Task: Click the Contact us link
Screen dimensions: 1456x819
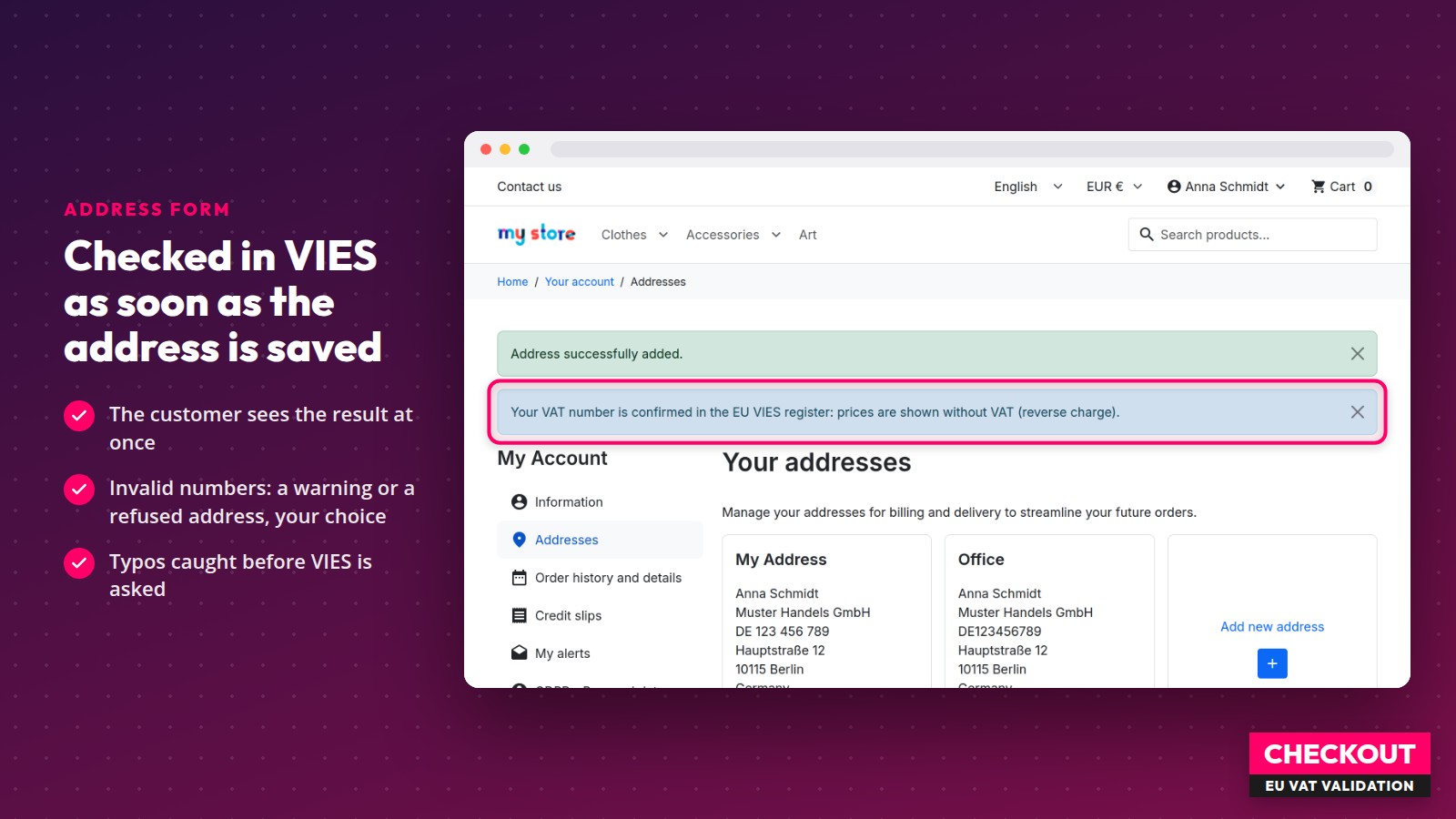Action: tap(529, 187)
